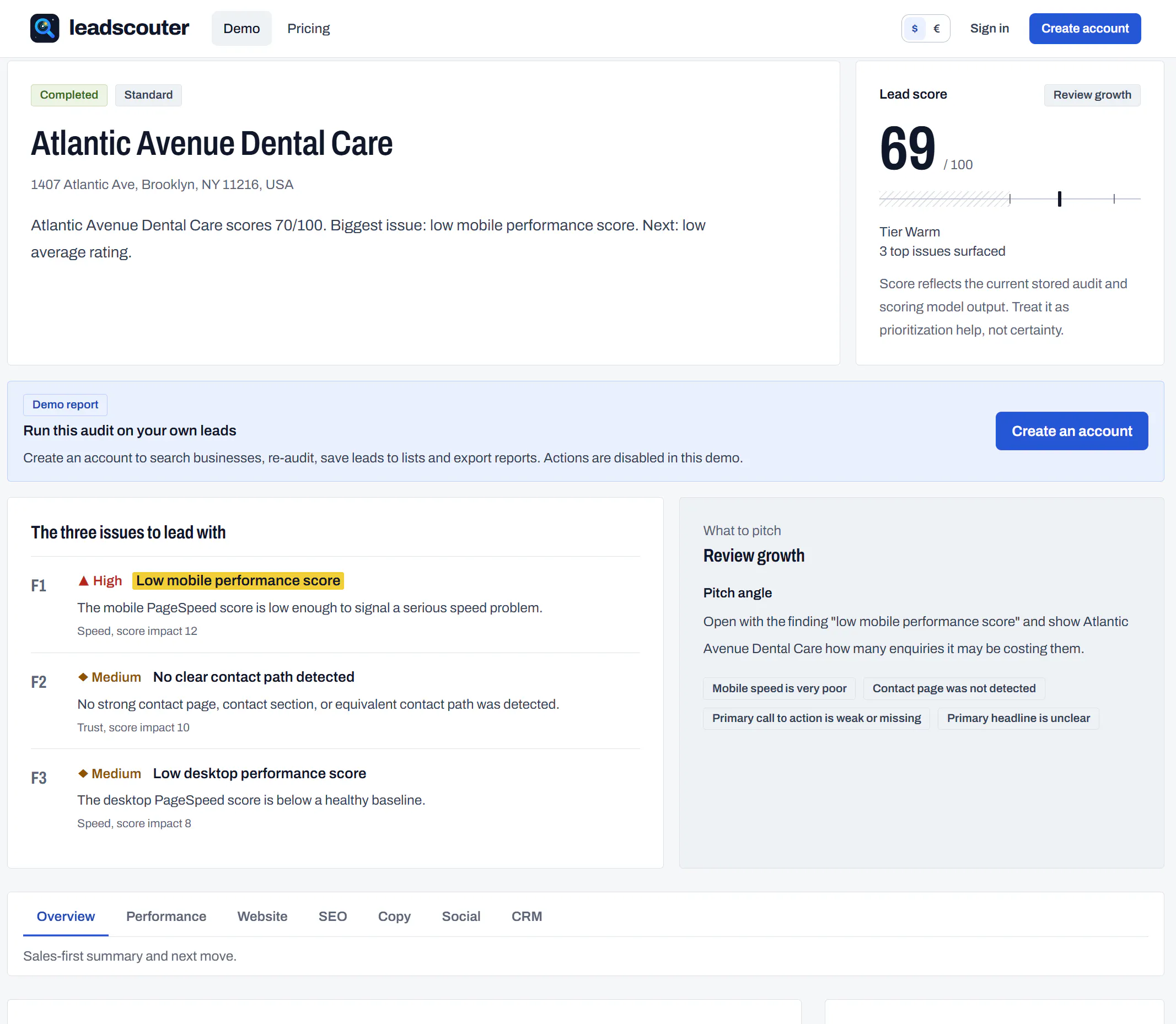Click 'No clear contact path detected' title
1176x1024 pixels.
254,677
